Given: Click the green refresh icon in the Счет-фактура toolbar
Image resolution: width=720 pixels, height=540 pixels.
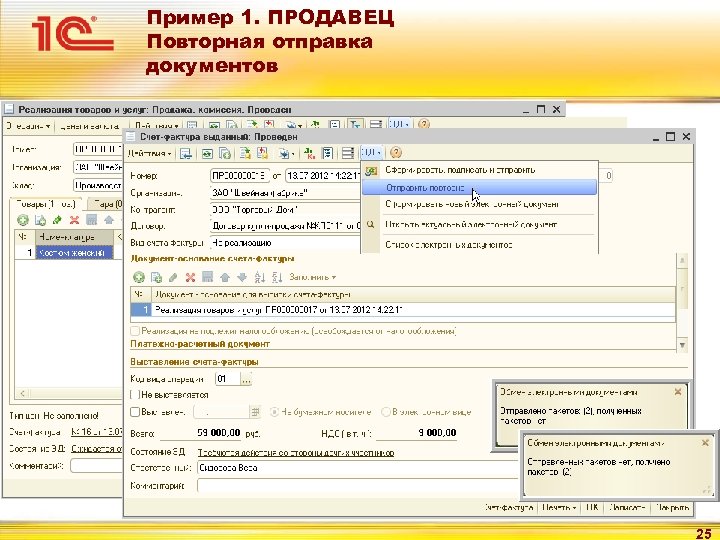Looking at the screenshot, I should tap(207, 153).
